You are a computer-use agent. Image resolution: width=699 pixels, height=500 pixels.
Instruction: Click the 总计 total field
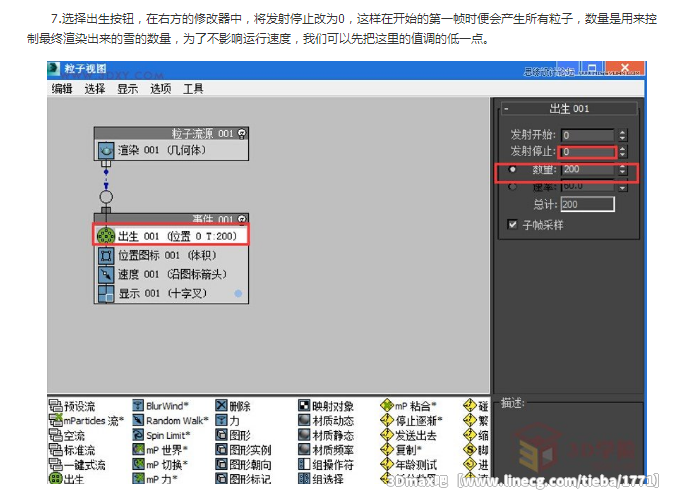tap(588, 205)
